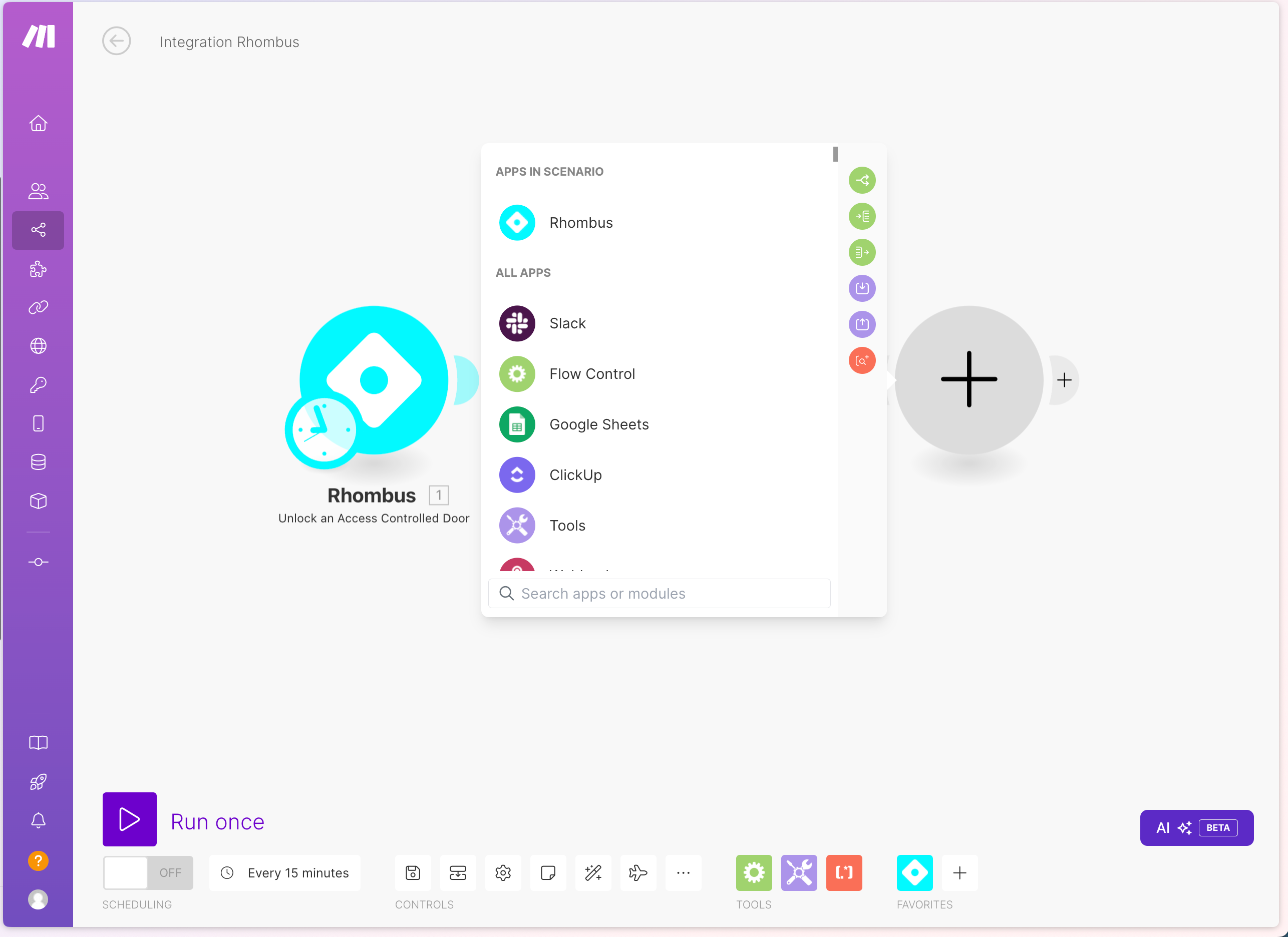The height and width of the screenshot is (937, 1288).
Task: Open the orange Help question mark
Action: 38,861
